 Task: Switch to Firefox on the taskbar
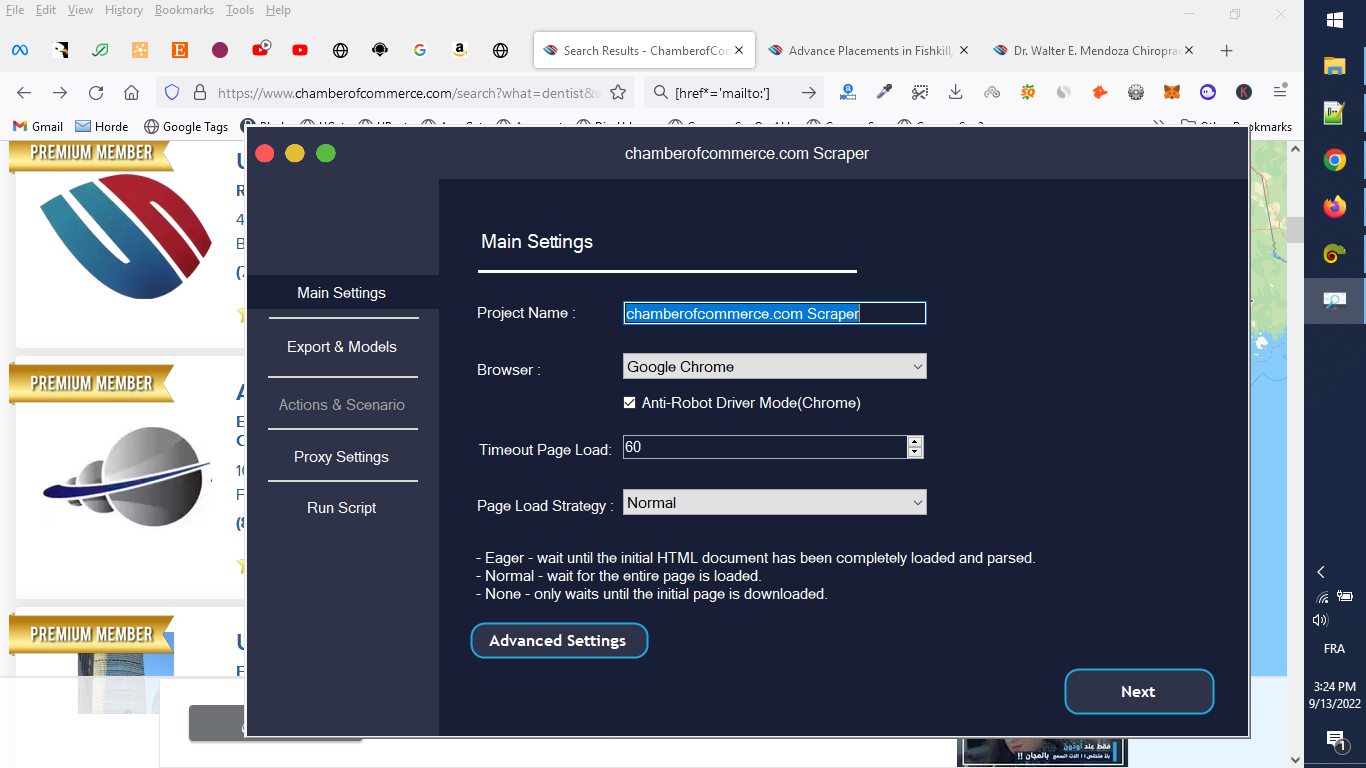pyautogui.click(x=1335, y=207)
